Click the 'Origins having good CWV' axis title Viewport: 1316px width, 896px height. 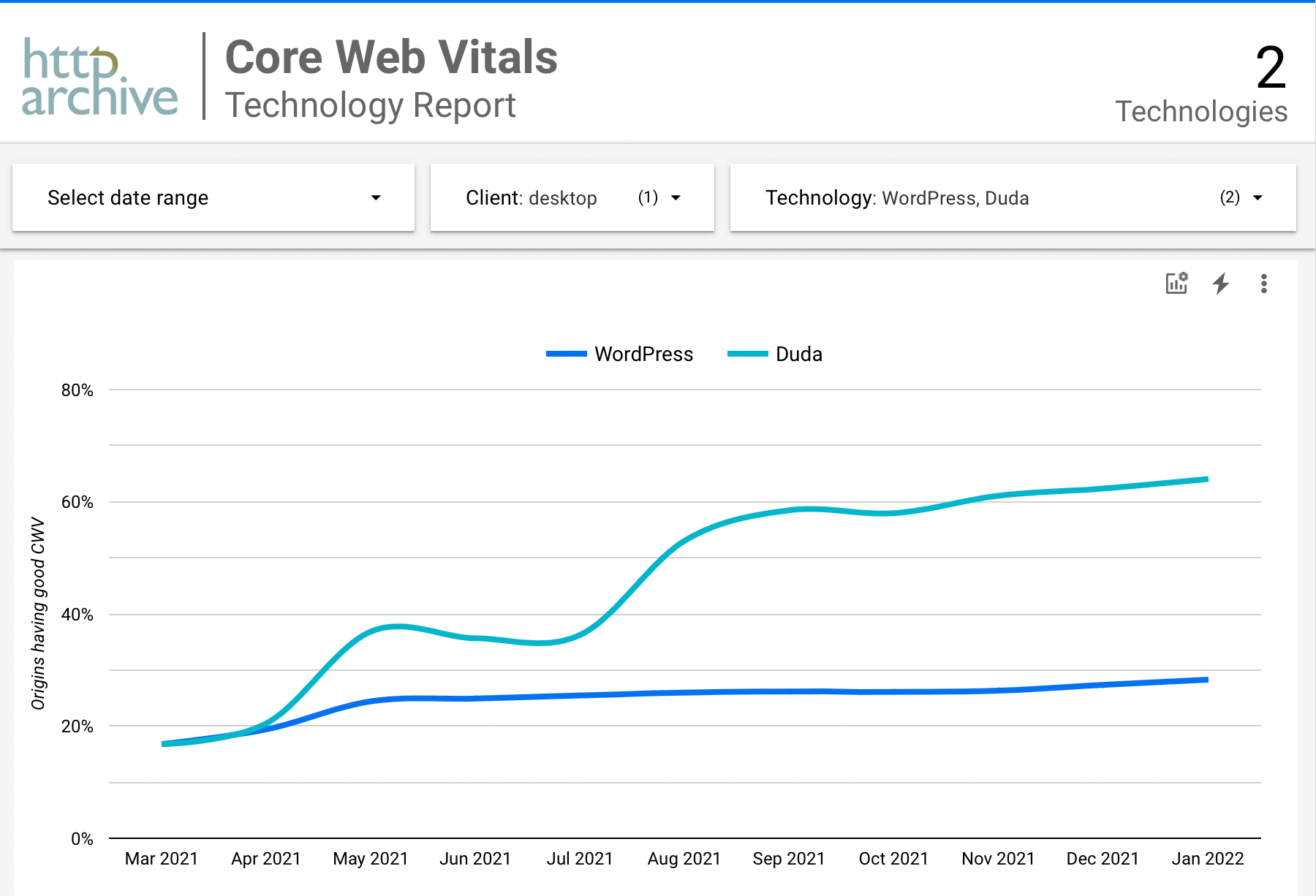pyautogui.click(x=38, y=614)
